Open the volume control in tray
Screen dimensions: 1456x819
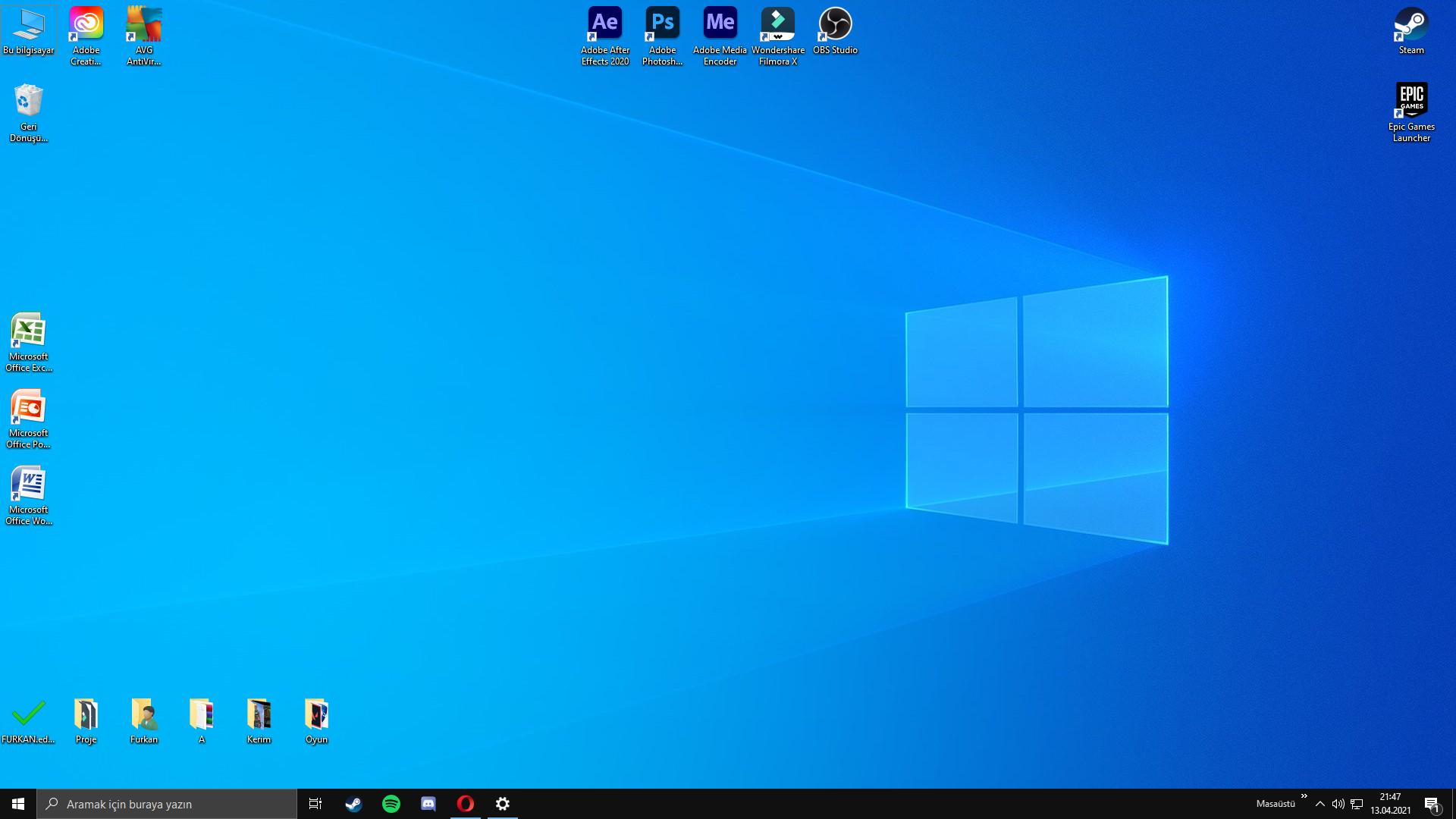(x=1338, y=804)
